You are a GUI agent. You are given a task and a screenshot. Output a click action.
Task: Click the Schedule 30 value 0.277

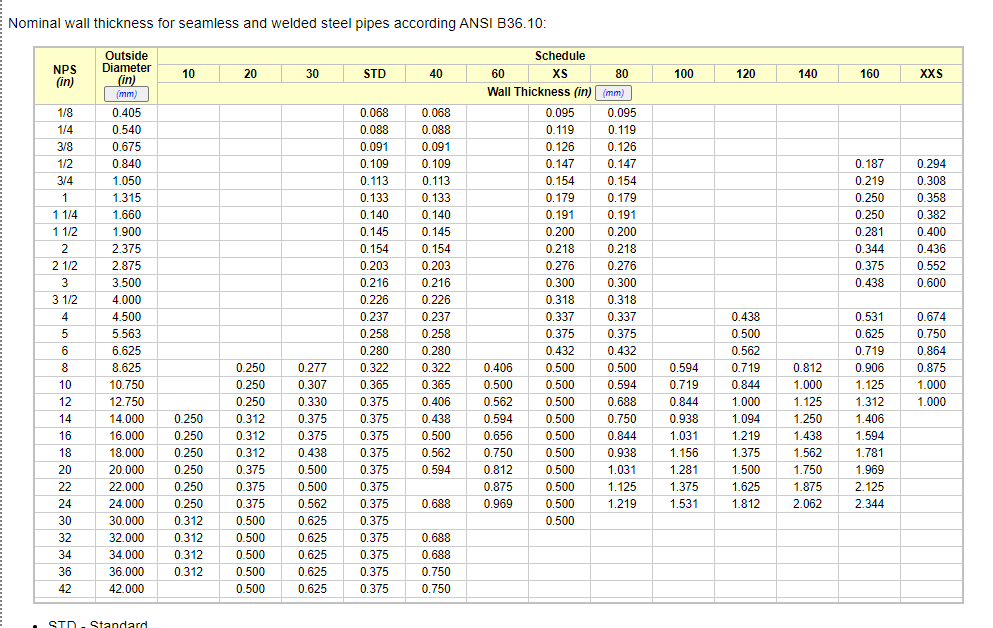coord(312,368)
